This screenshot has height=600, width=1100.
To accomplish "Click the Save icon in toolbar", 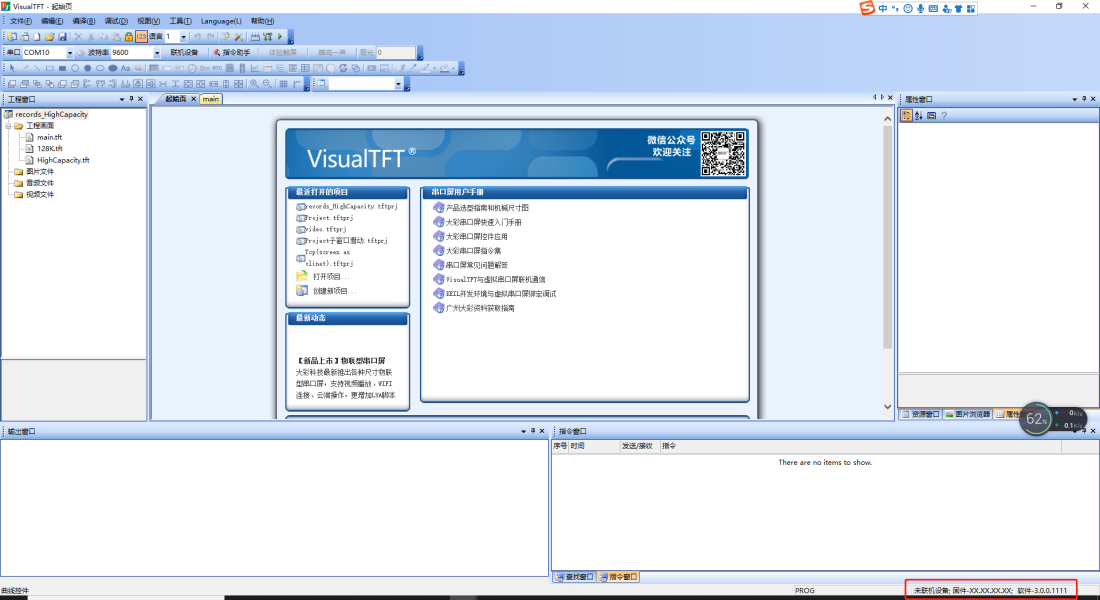I will coord(62,37).
